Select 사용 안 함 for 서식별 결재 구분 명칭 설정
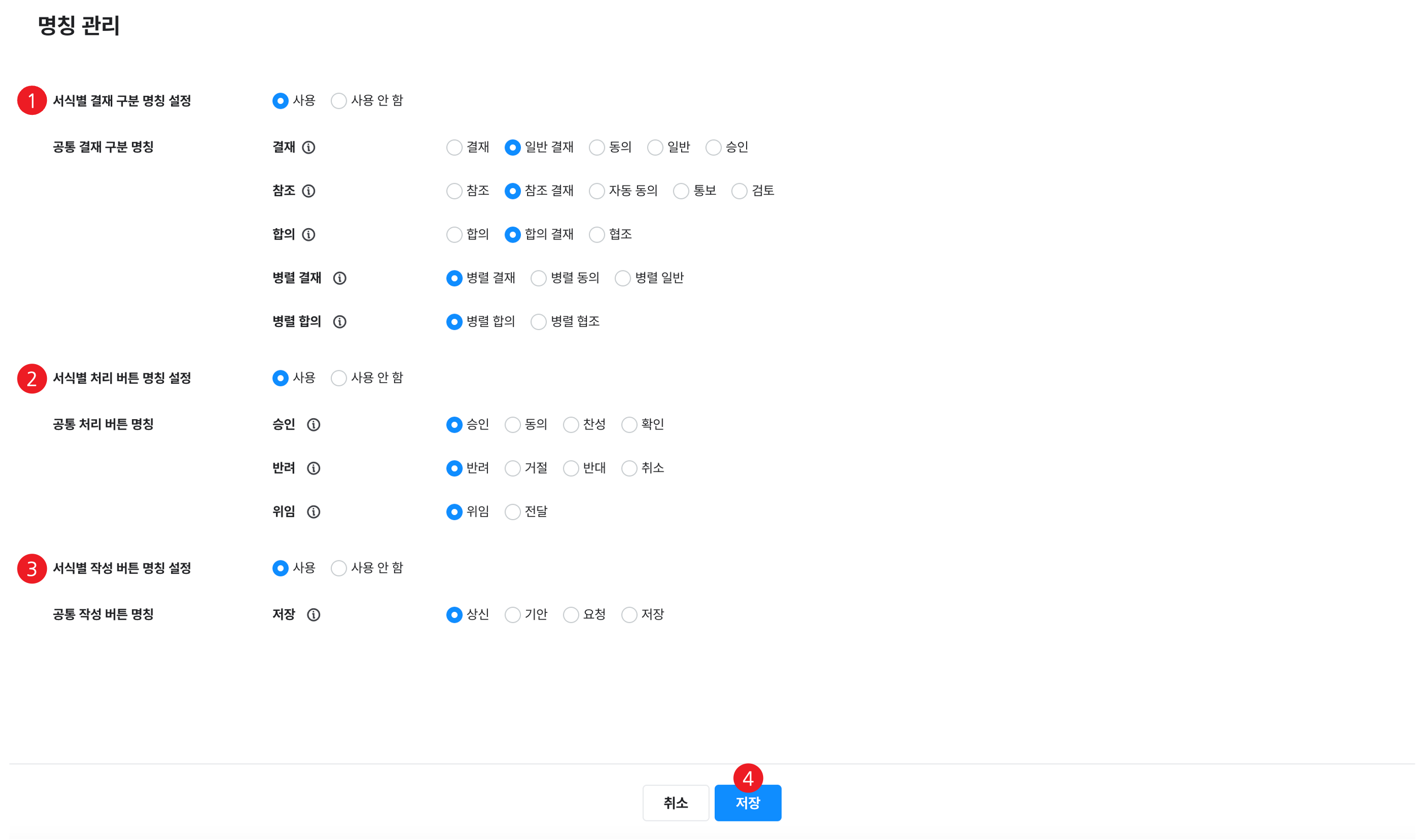Screen dimensions: 1417x840 (339, 101)
